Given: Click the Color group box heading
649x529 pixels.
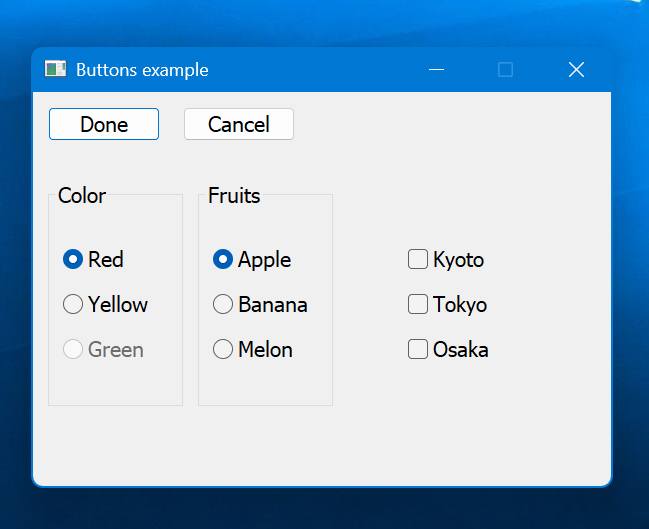Looking at the screenshot, I should click(82, 195).
